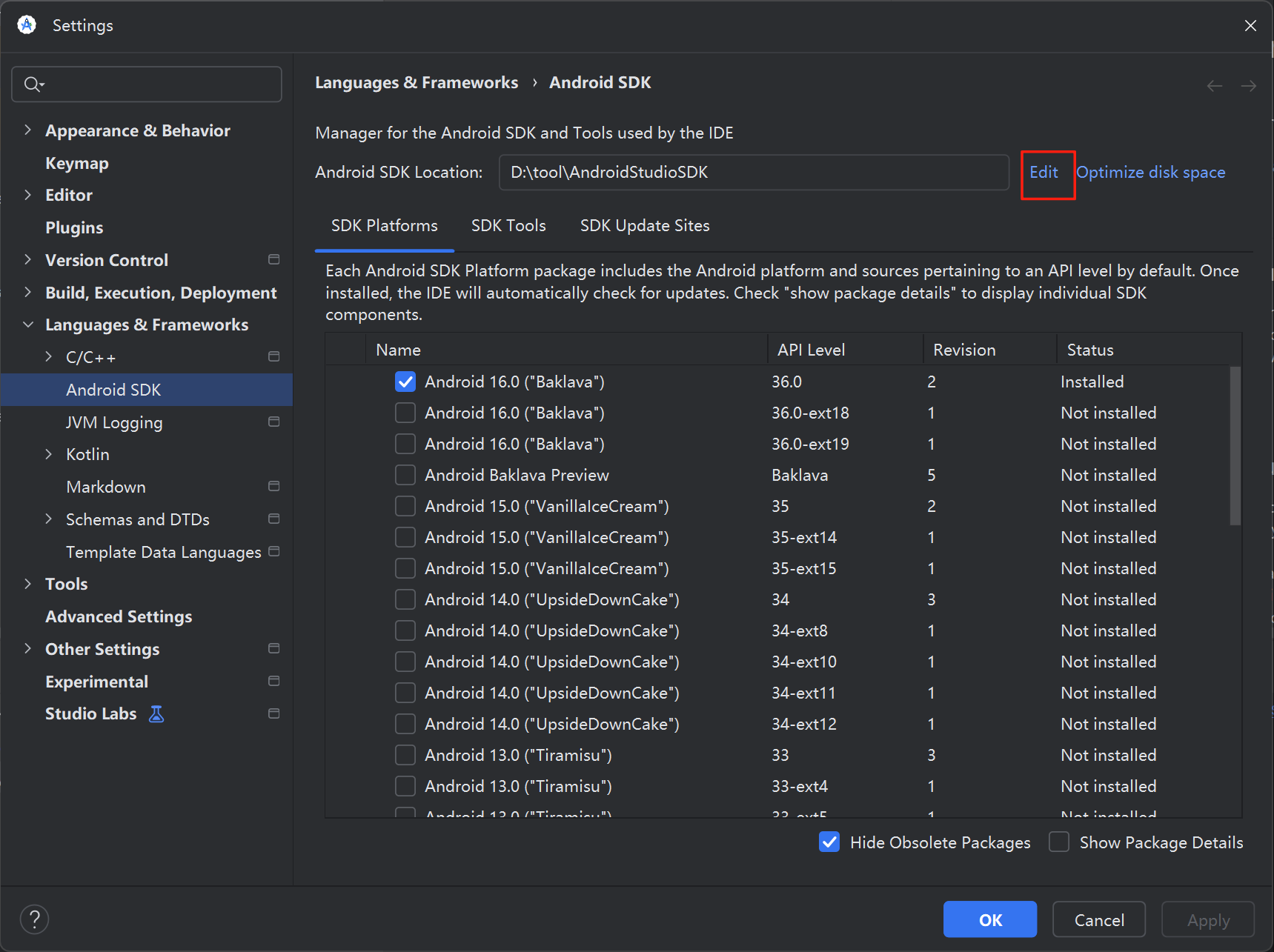Click the modified-settings icon next to Markdown

point(273,486)
